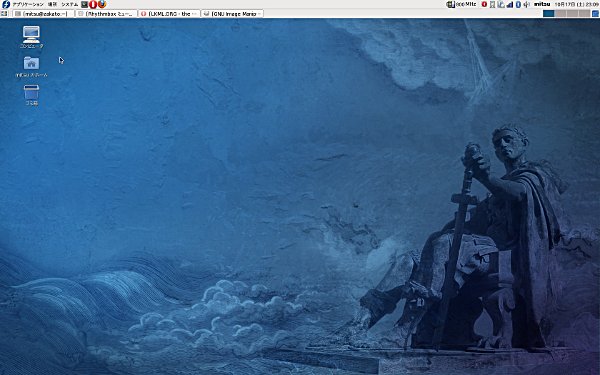Open the System menu in the top panel

pyautogui.click(x=70, y=4)
